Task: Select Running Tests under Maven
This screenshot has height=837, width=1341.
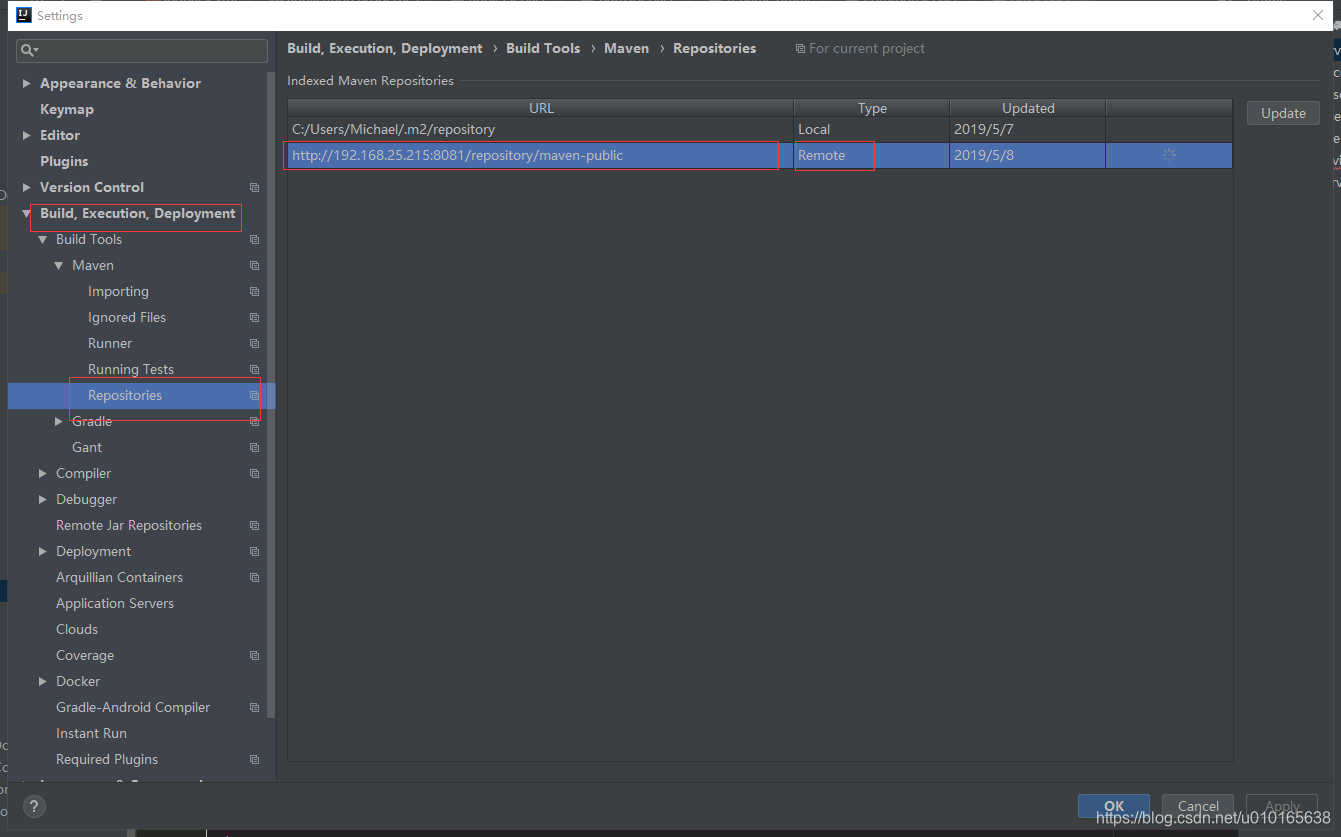Action: 131,369
